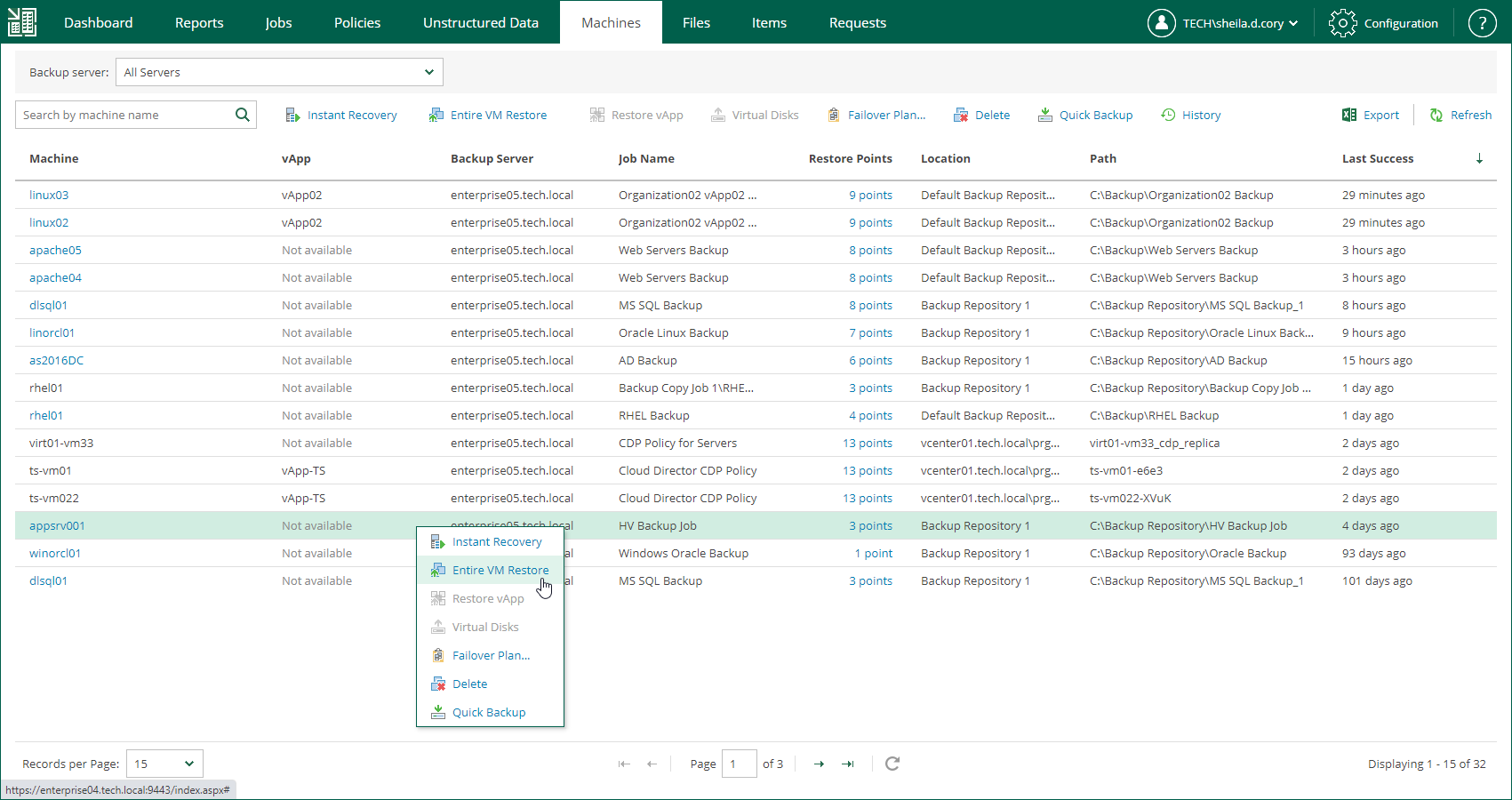Click the Export Excel icon
This screenshot has width=1512, height=800.
tap(1349, 115)
